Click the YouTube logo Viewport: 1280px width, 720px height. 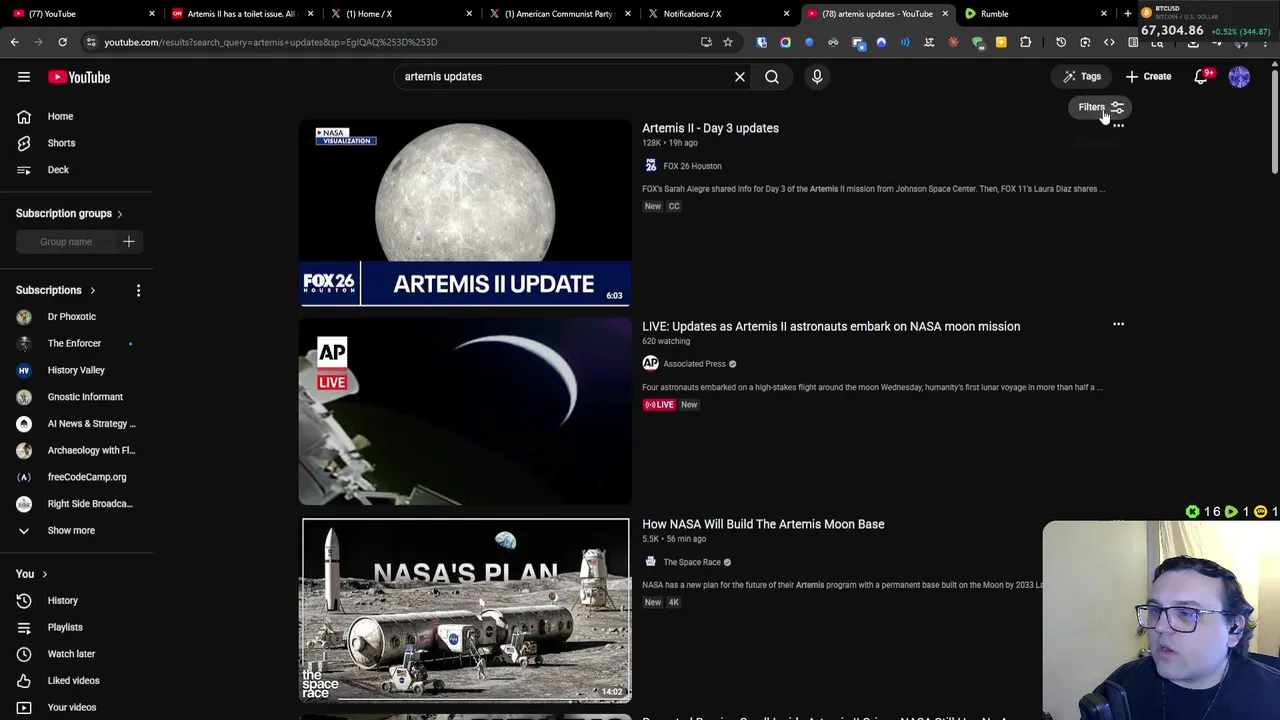pos(79,77)
